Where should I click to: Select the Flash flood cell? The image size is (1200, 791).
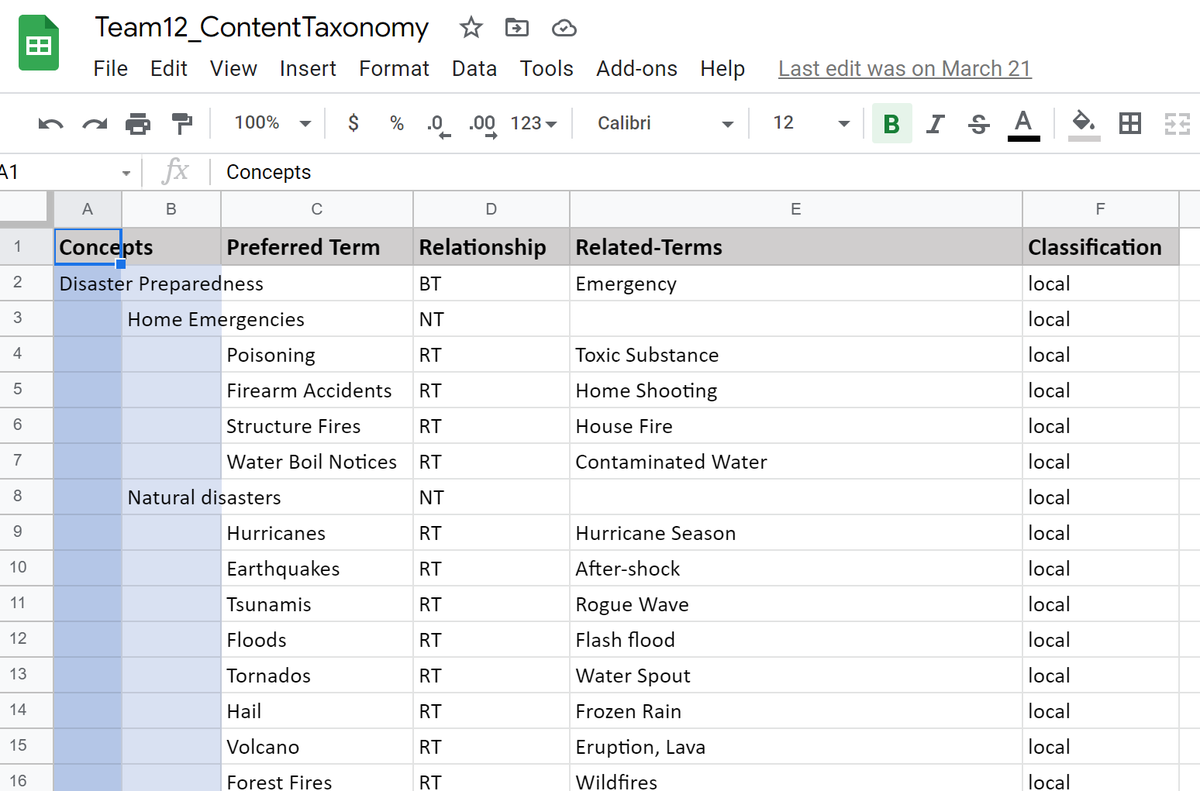pos(796,640)
